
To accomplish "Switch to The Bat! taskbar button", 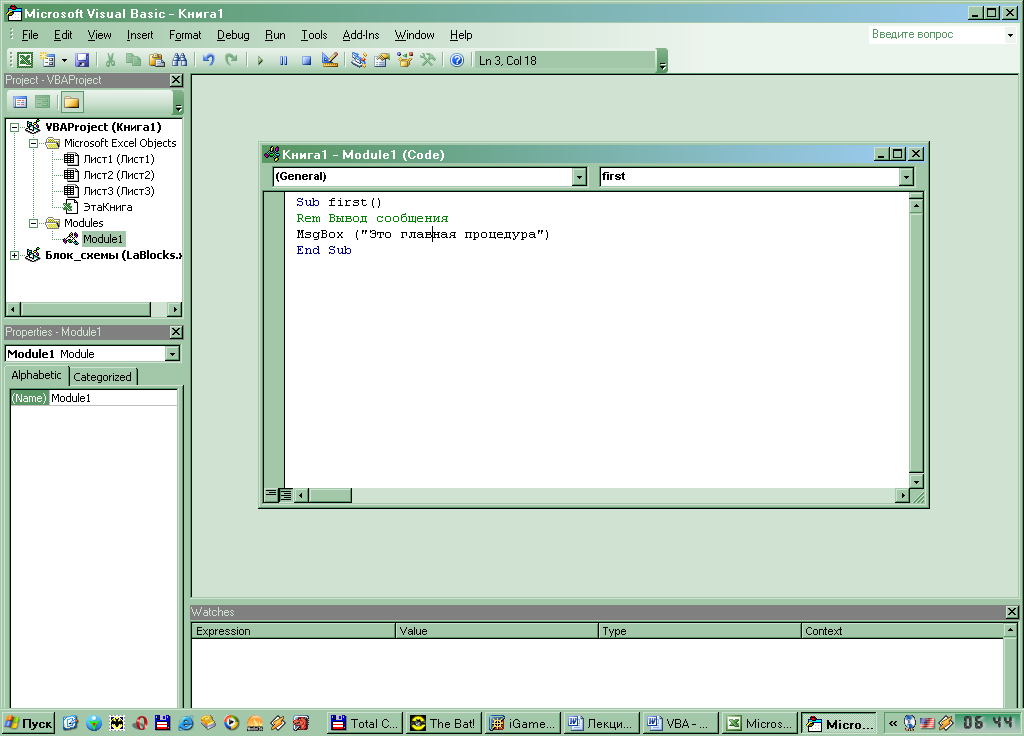I will point(444,723).
